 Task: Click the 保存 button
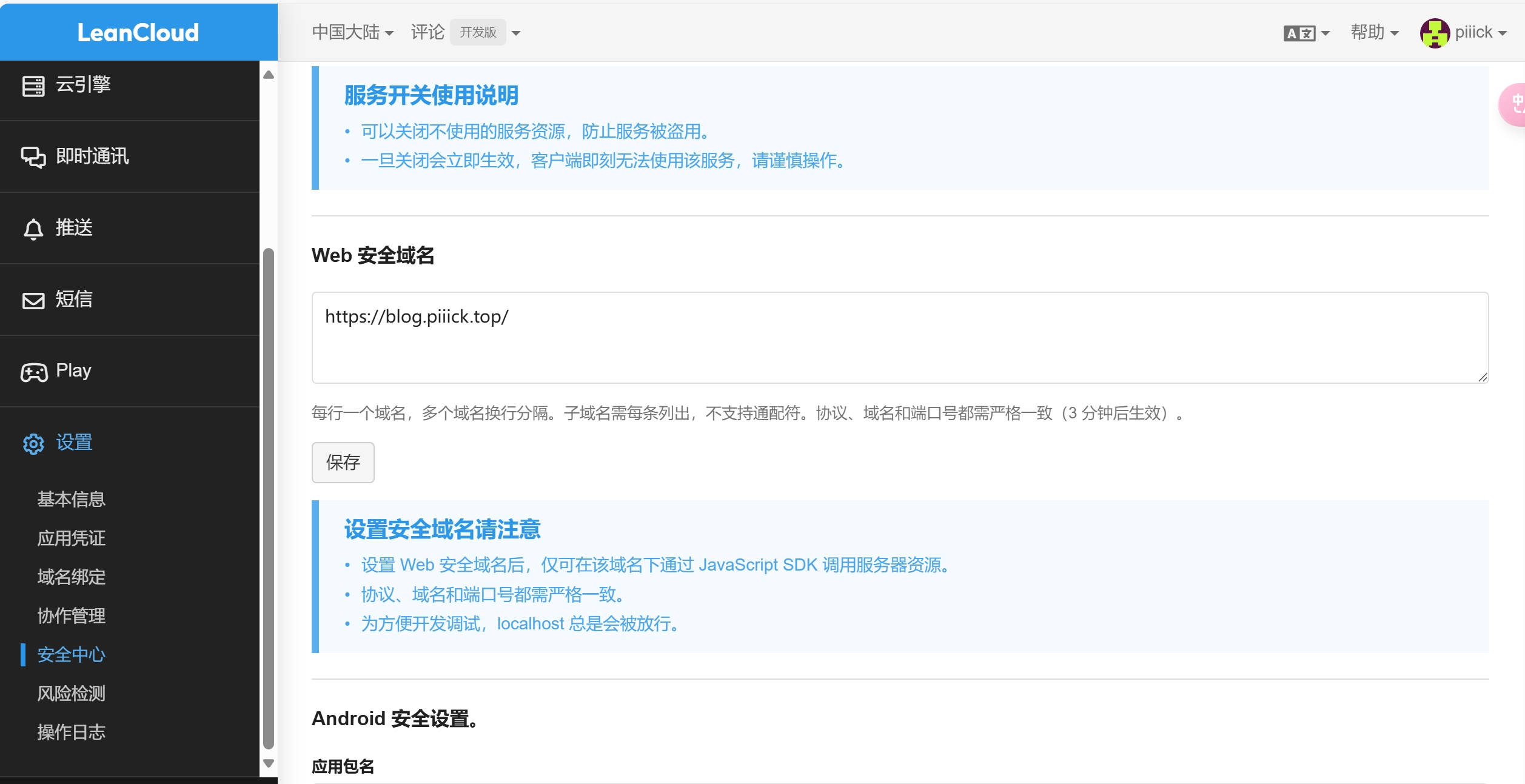[x=343, y=462]
